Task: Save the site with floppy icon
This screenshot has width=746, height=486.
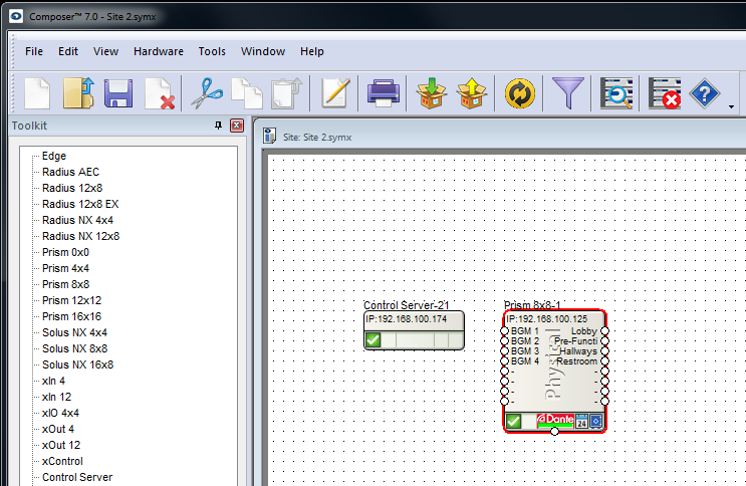Action: click(118, 93)
